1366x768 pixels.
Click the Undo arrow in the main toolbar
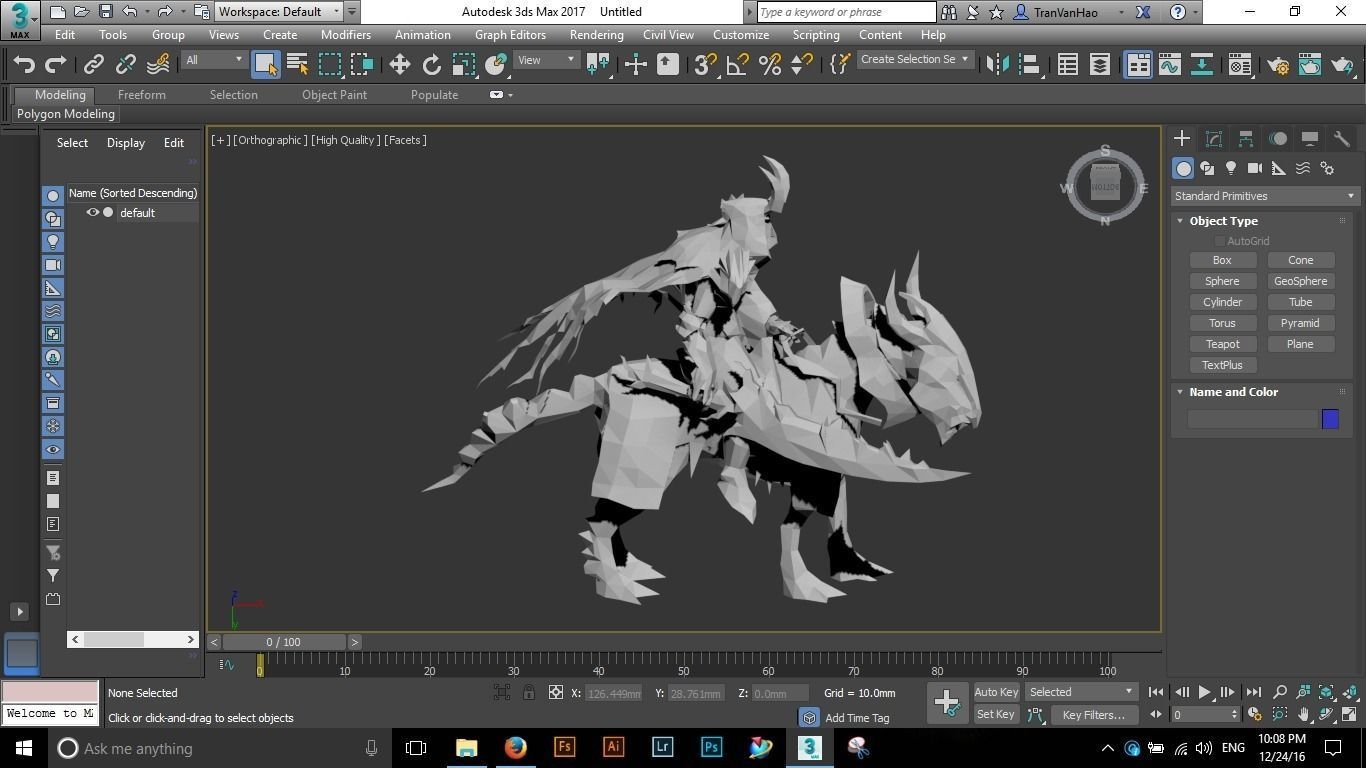click(24, 64)
